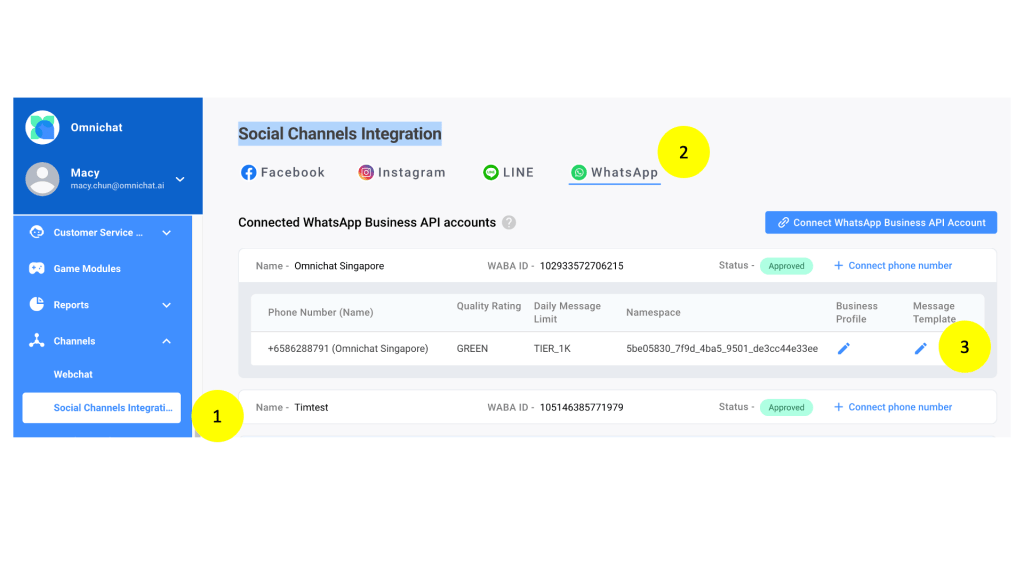This screenshot has width=1024, height=576.
Task: Open the help question mark tooltip icon
Action: click(x=510, y=222)
